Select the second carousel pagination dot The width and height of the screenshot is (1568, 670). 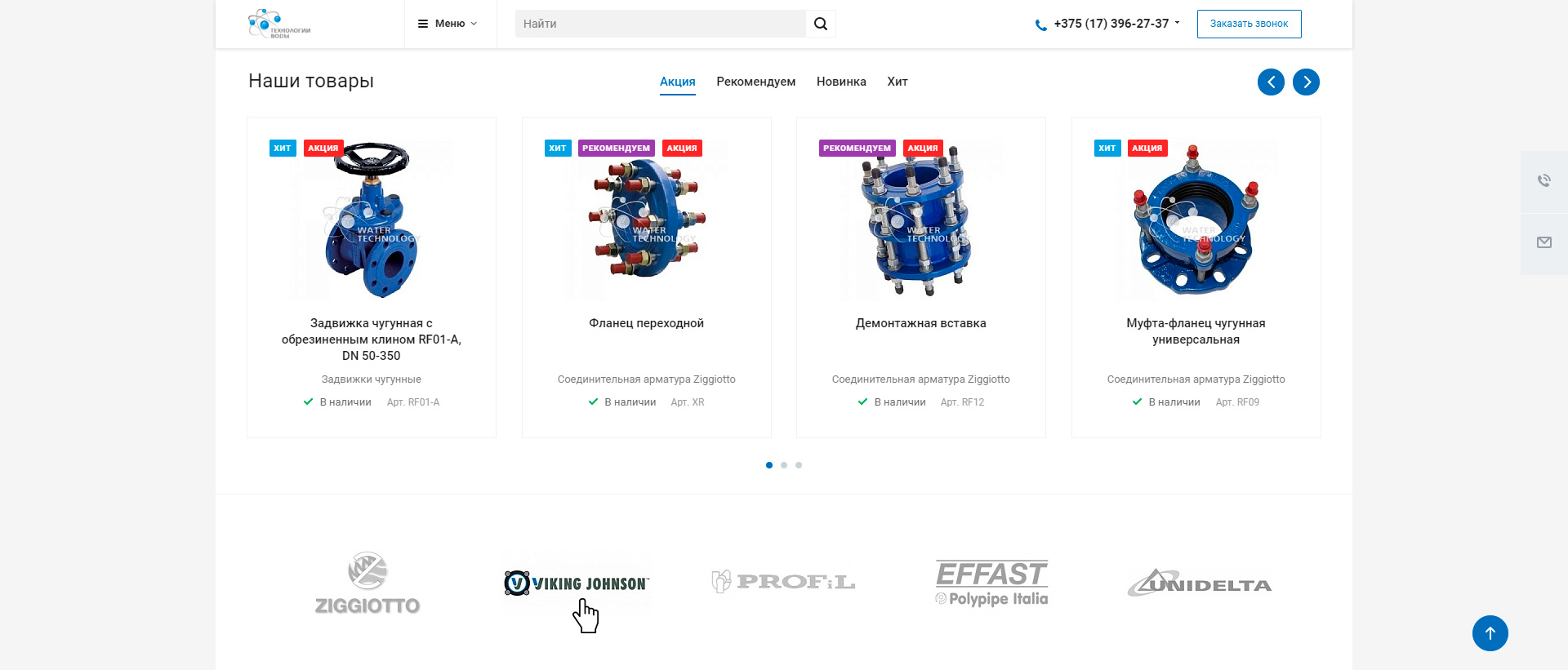click(784, 465)
